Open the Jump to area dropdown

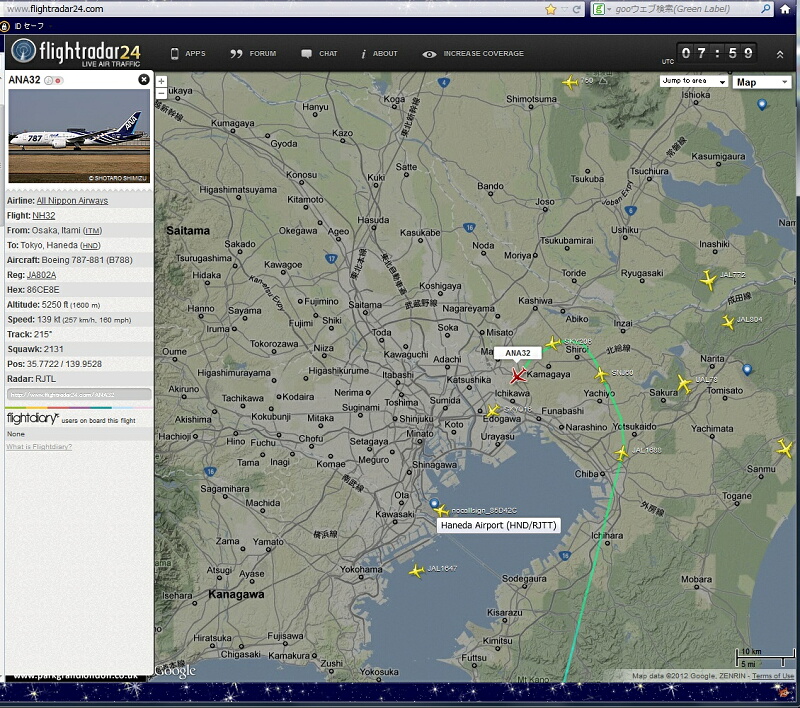click(x=693, y=81)
